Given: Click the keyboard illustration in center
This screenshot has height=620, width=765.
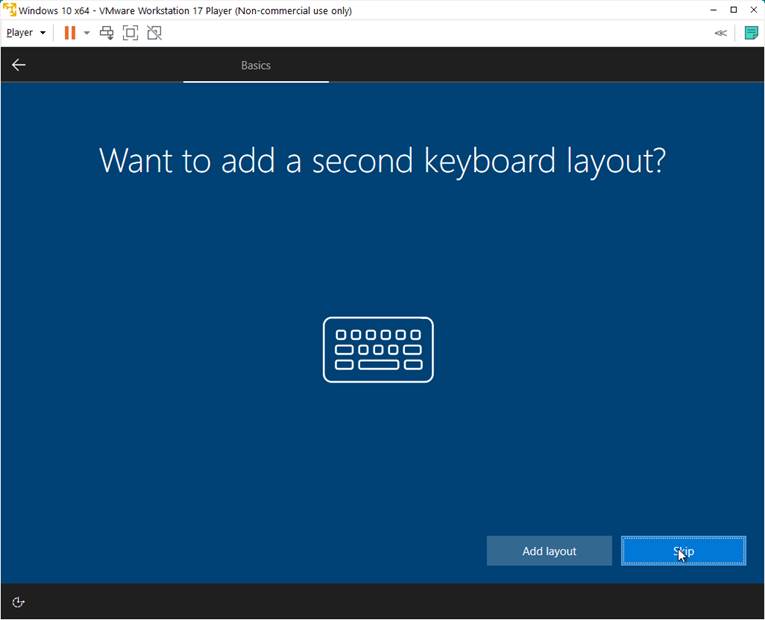Looking at the screenshot, I should tap(378, 350).
